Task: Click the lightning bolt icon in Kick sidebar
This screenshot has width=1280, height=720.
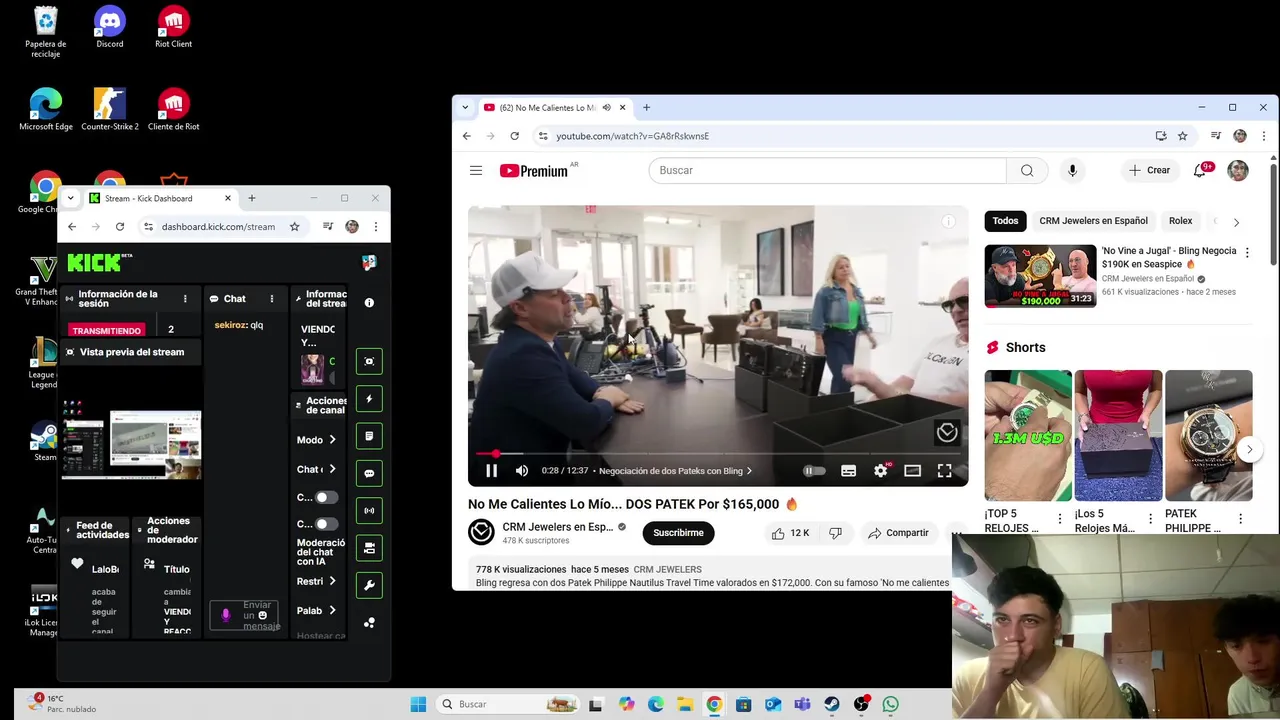Action: coord(369,399)
